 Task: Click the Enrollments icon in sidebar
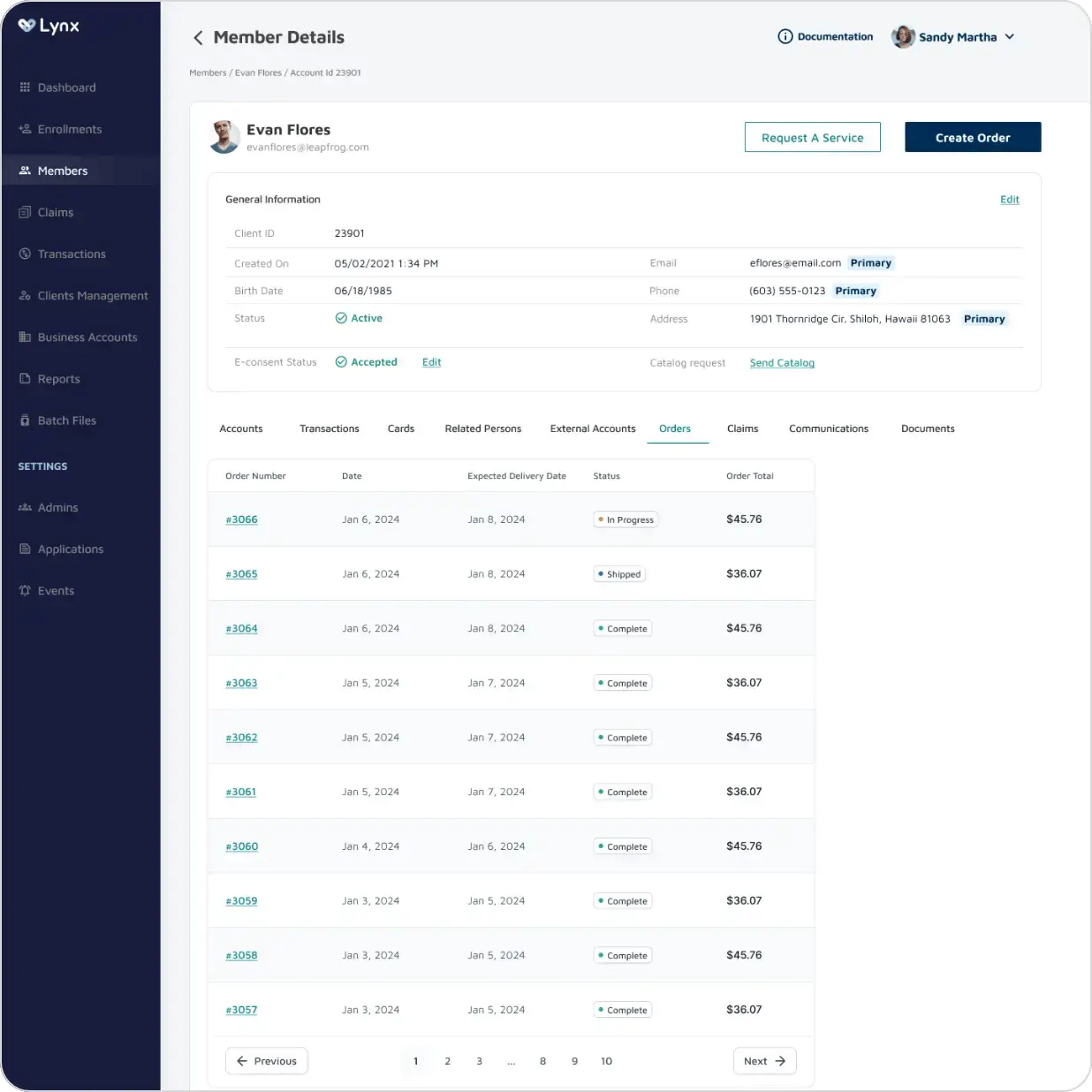coord(25,129)
